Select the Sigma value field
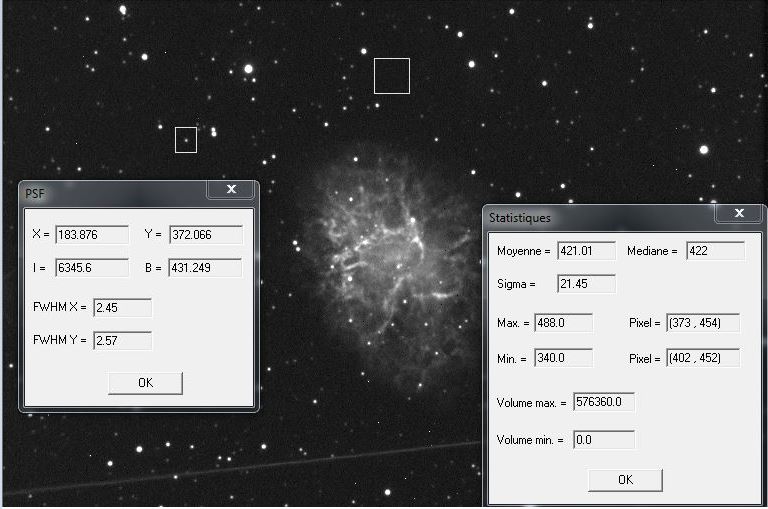Image resolution: width=768 pixels, height=509 pixels. tap(586, 284)
